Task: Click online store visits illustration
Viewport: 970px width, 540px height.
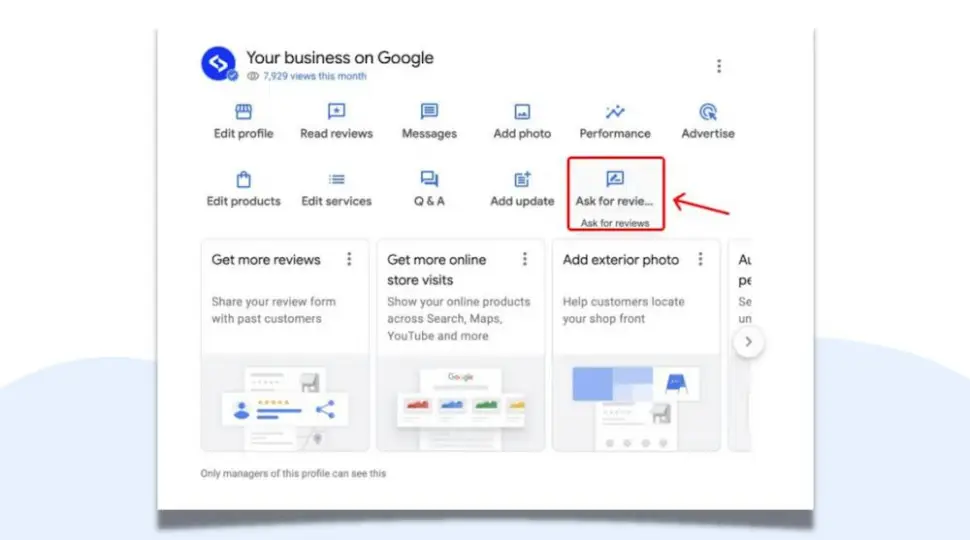Action: coord(461,403)
